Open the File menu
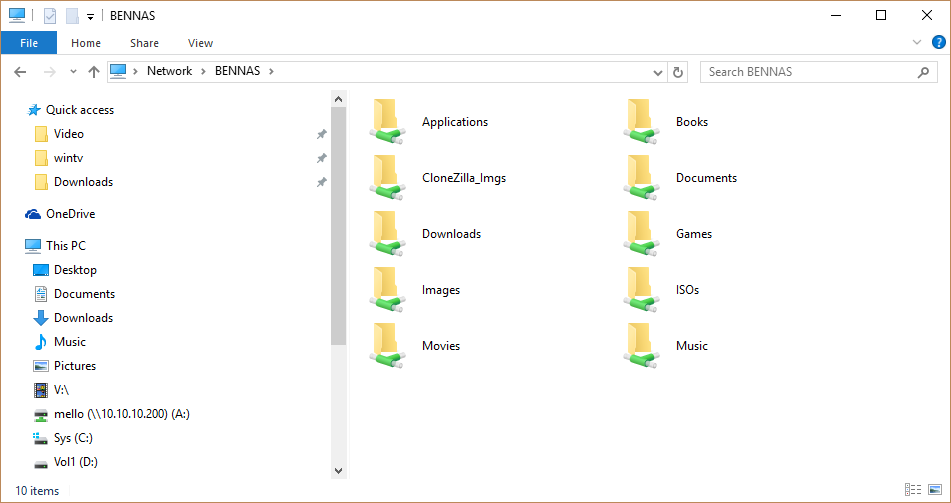 pos(29,43)
